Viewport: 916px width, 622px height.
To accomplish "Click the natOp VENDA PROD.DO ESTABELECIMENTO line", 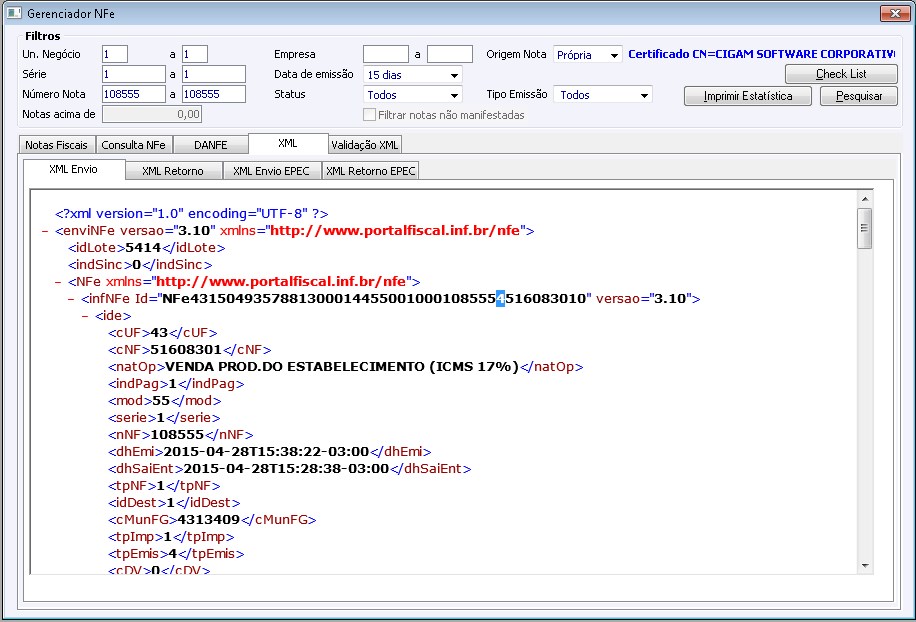I will point(346,367).
